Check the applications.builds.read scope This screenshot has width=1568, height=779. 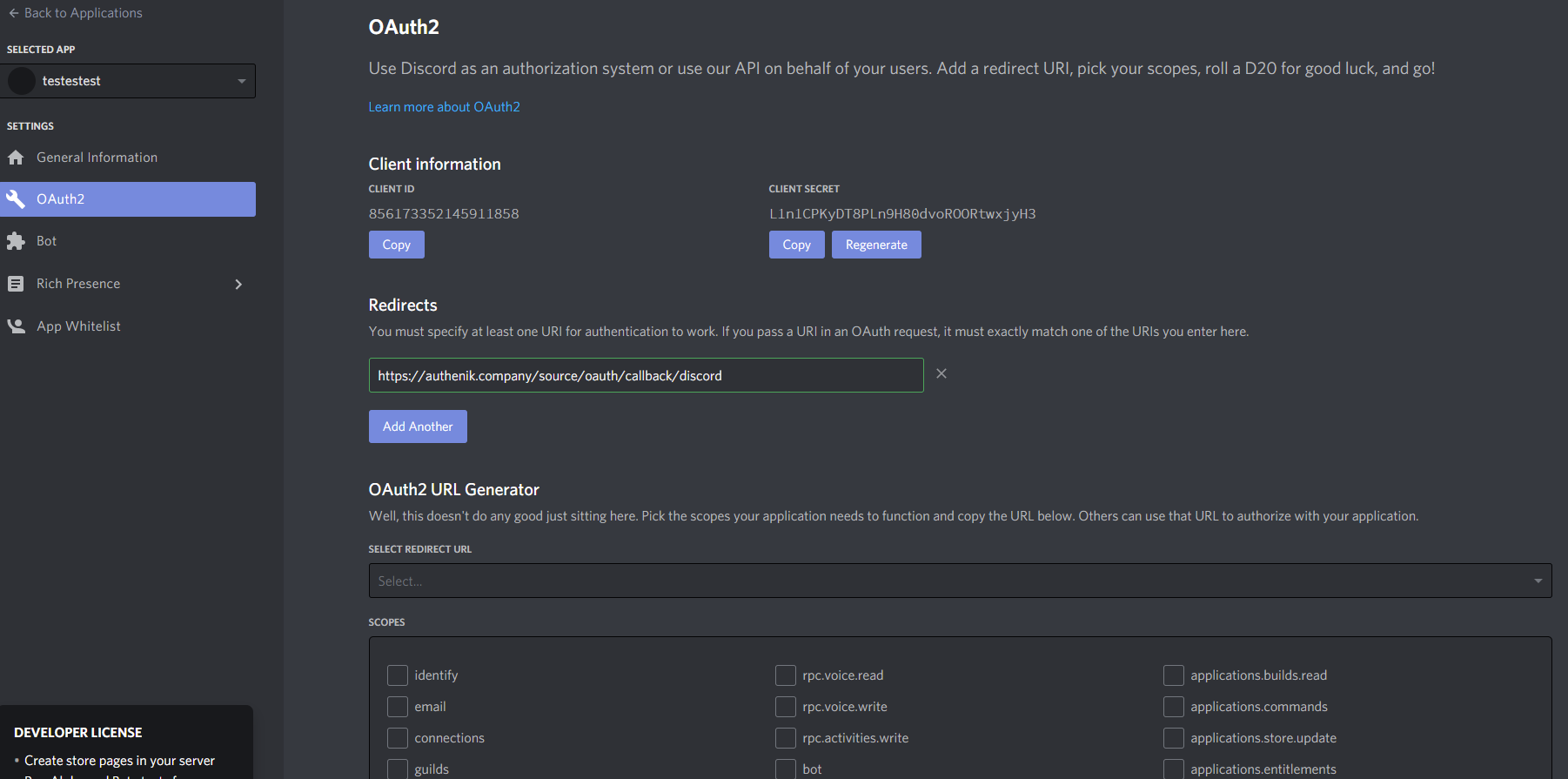1174,675
